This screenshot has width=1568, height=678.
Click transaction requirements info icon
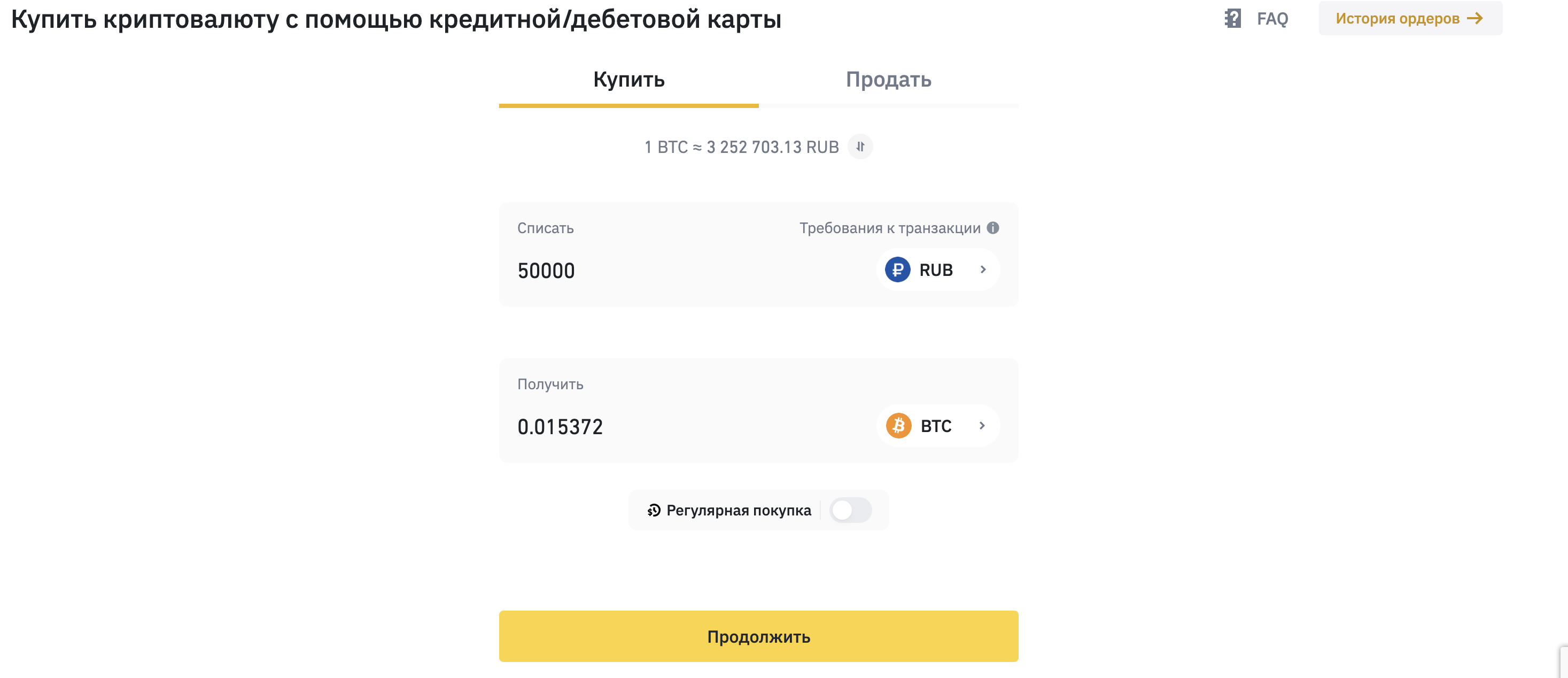[x=993, y=228]
